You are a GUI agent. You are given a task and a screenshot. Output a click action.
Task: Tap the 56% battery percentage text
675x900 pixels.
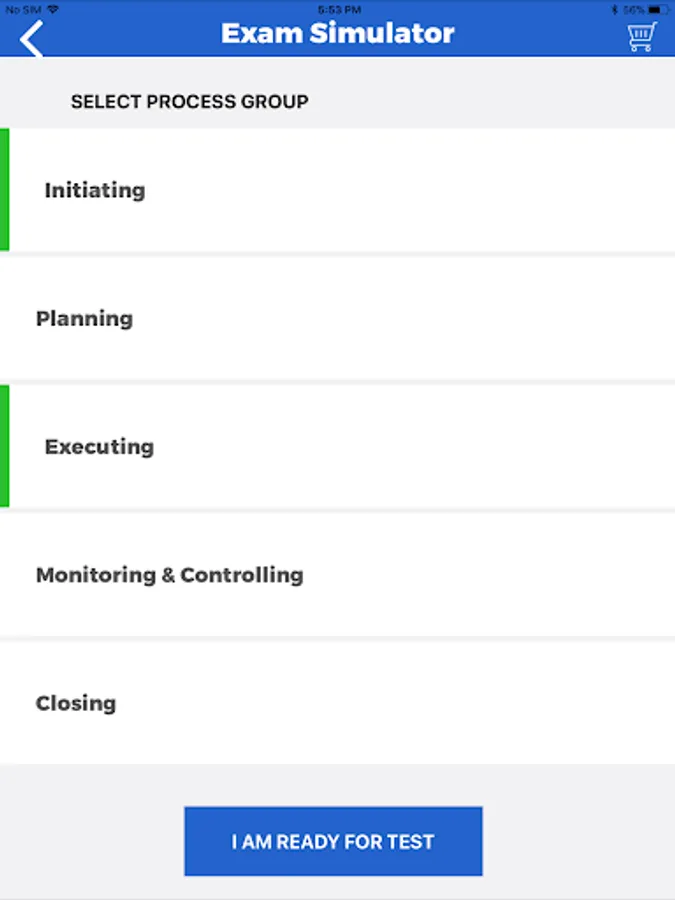633,9
